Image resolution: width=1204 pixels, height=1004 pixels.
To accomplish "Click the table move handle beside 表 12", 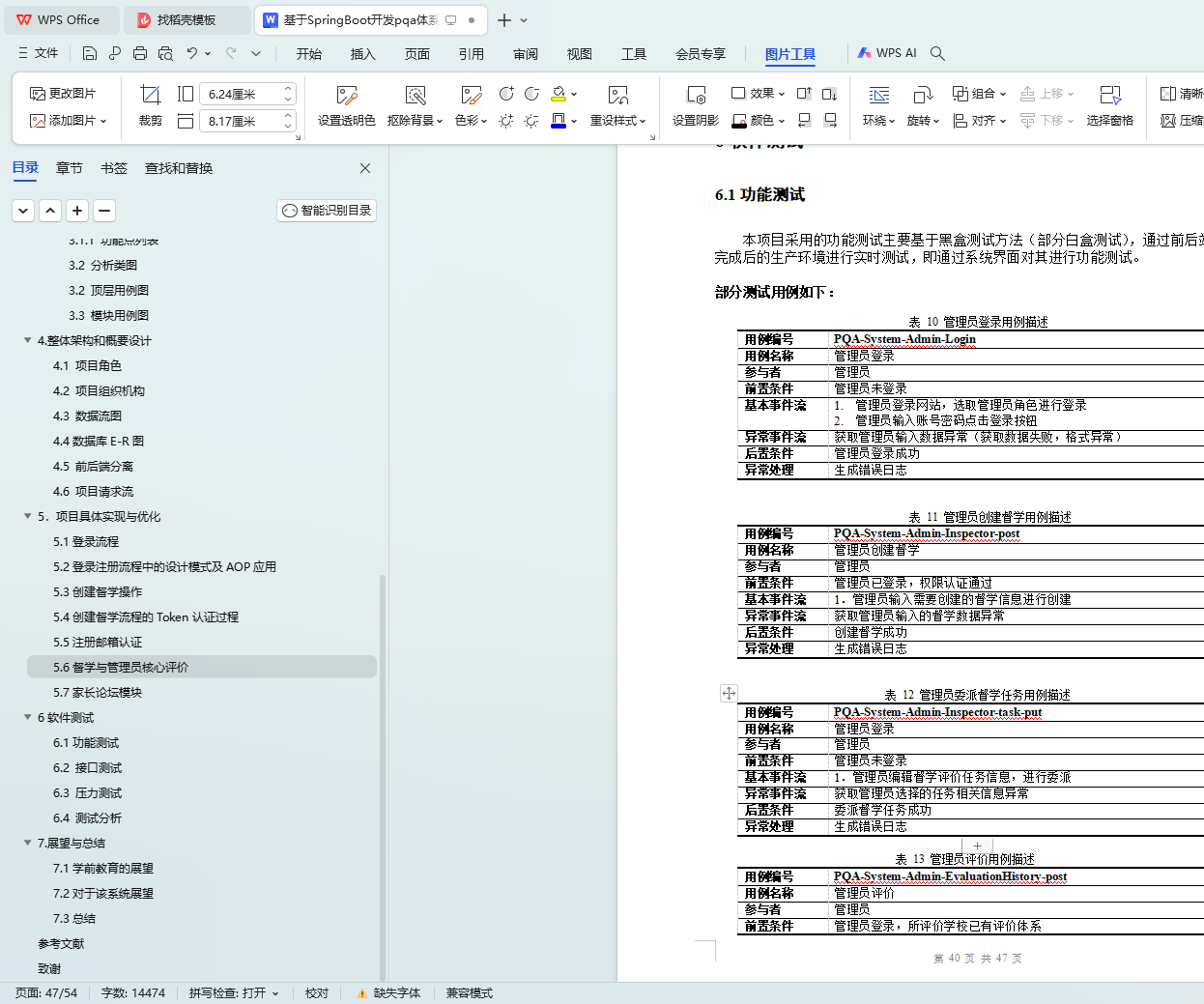I will 729,693.
